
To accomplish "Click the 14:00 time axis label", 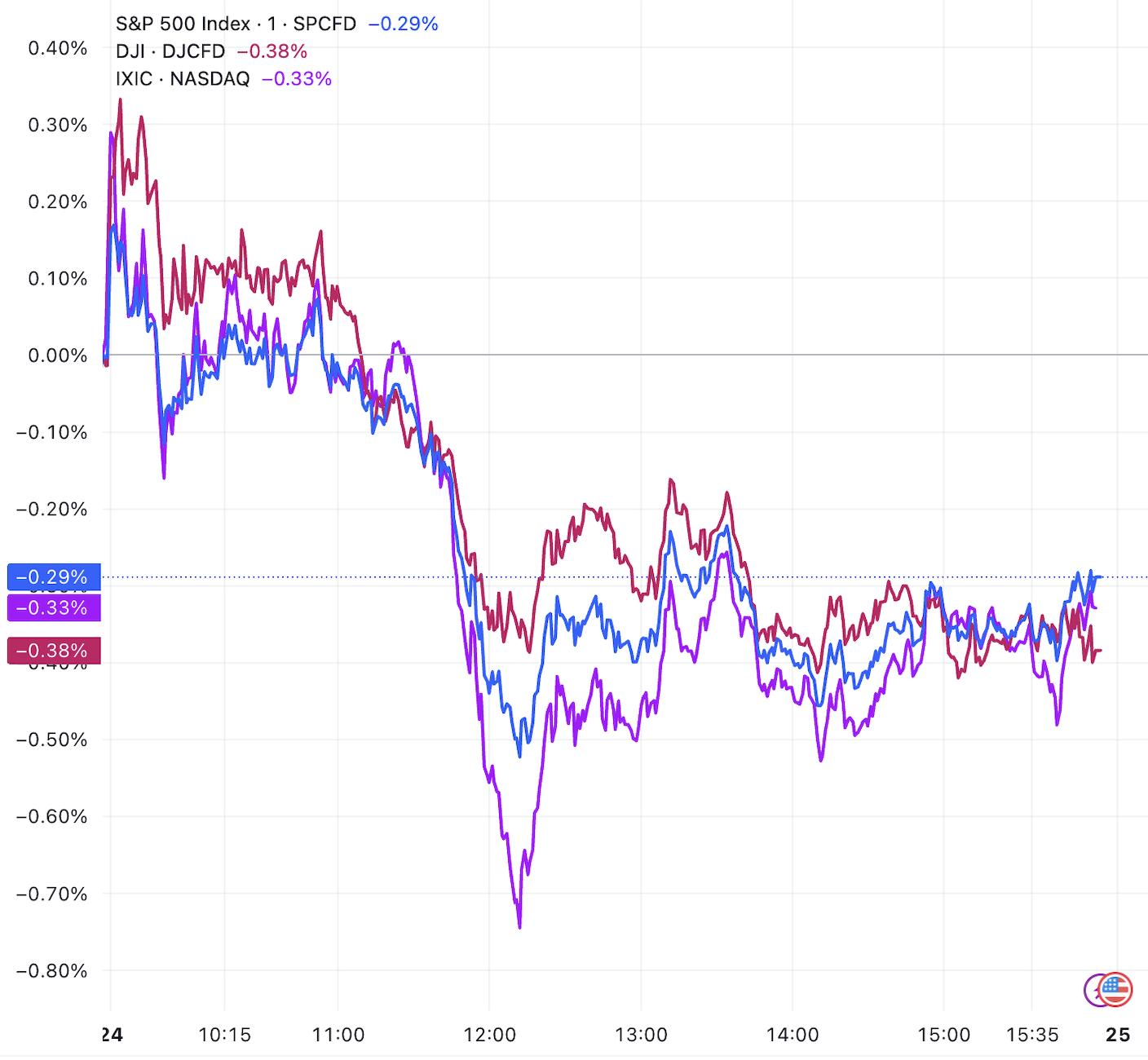I will tap(793, 1035).
